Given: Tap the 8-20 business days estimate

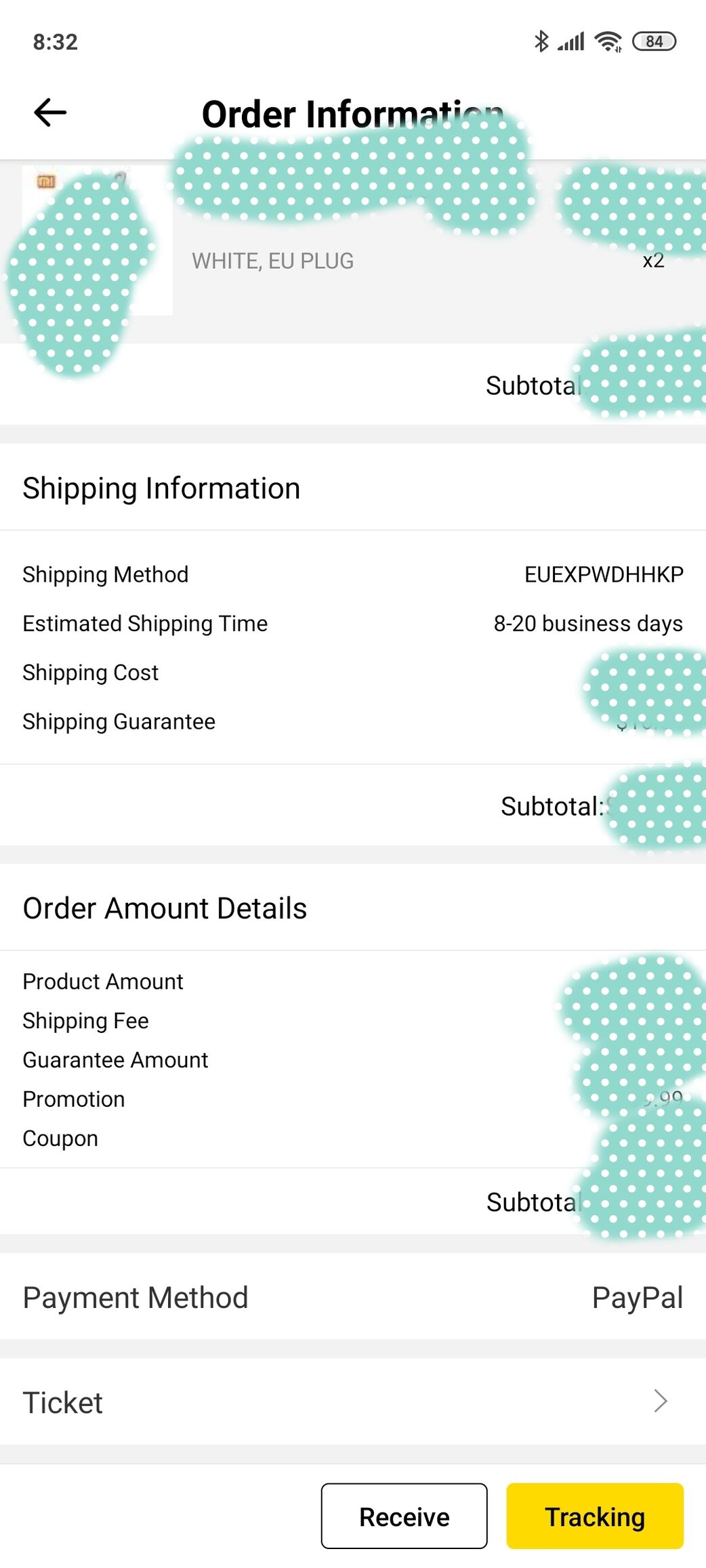Looking at the screenshot, I should [587, 623].
